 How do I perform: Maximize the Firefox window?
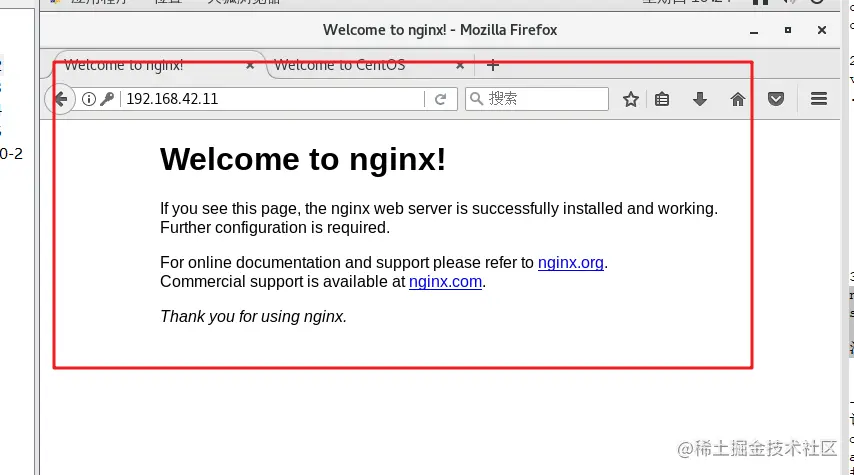pyautogui.click(x=788, y=30)
